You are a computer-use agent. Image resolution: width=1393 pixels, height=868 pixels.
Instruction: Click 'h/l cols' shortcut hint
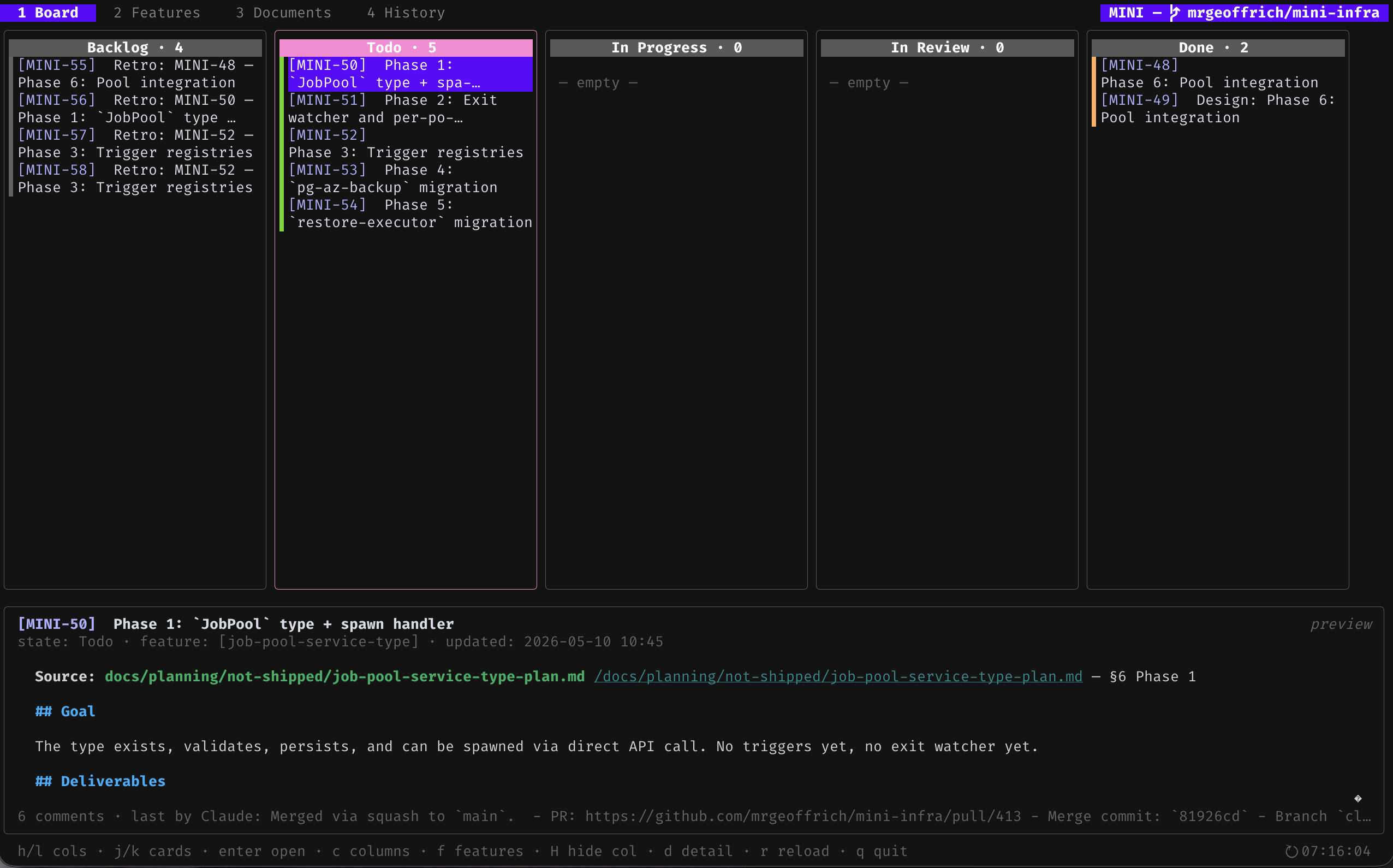point(52,852)
